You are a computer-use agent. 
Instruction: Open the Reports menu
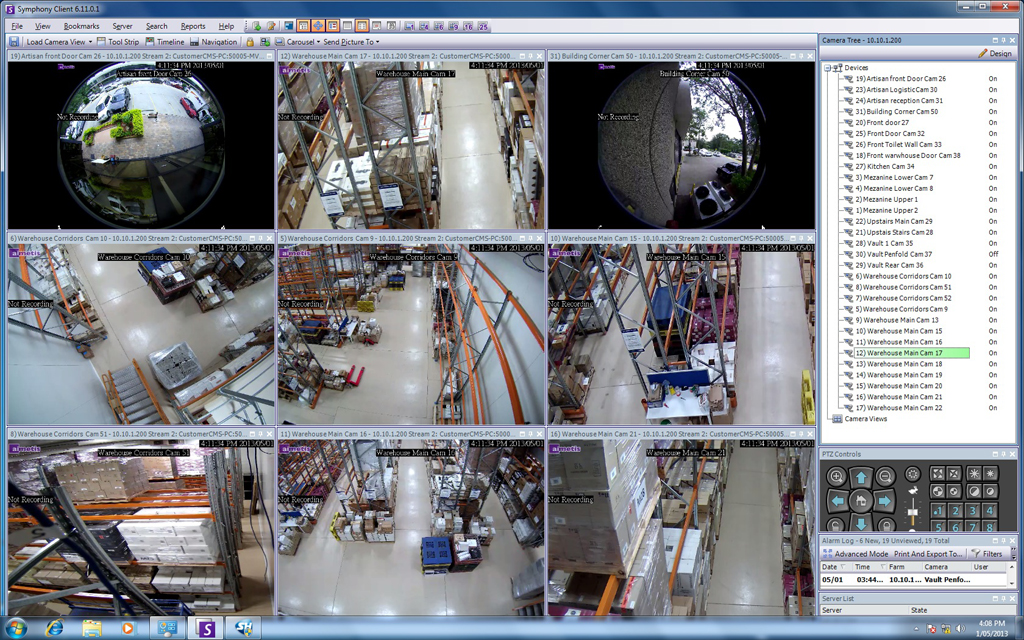193,25
